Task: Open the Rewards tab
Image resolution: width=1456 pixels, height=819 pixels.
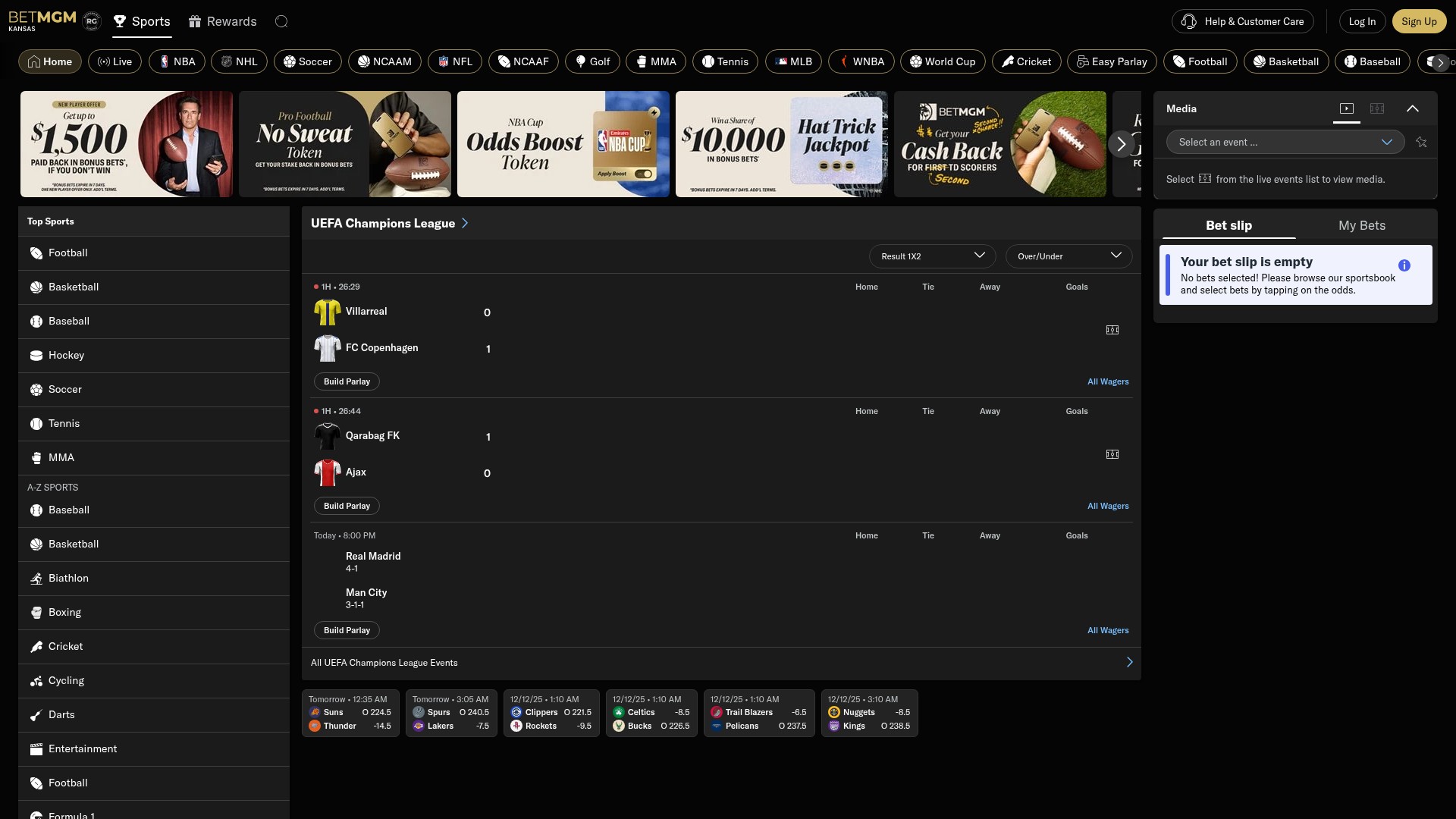Action: (x=222, y=21)
